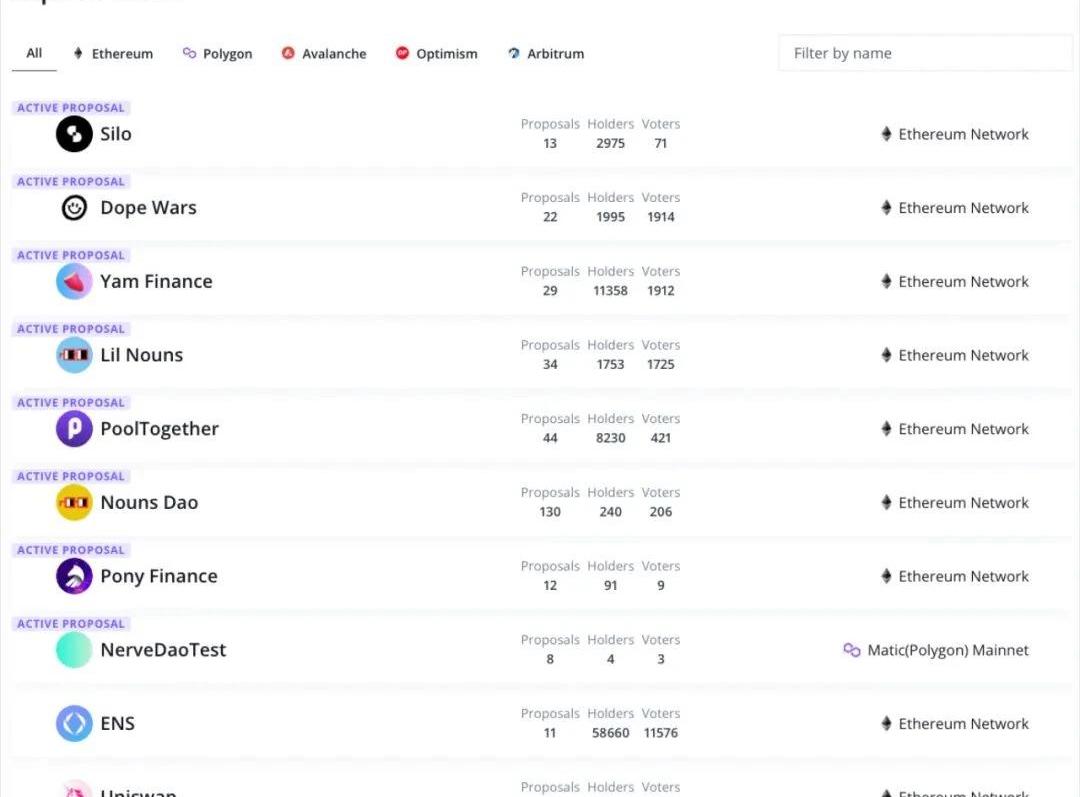This screenshot has height=797, width=1080.
Task: Switch to the Arbitrum tab
Action: [545, 54]
